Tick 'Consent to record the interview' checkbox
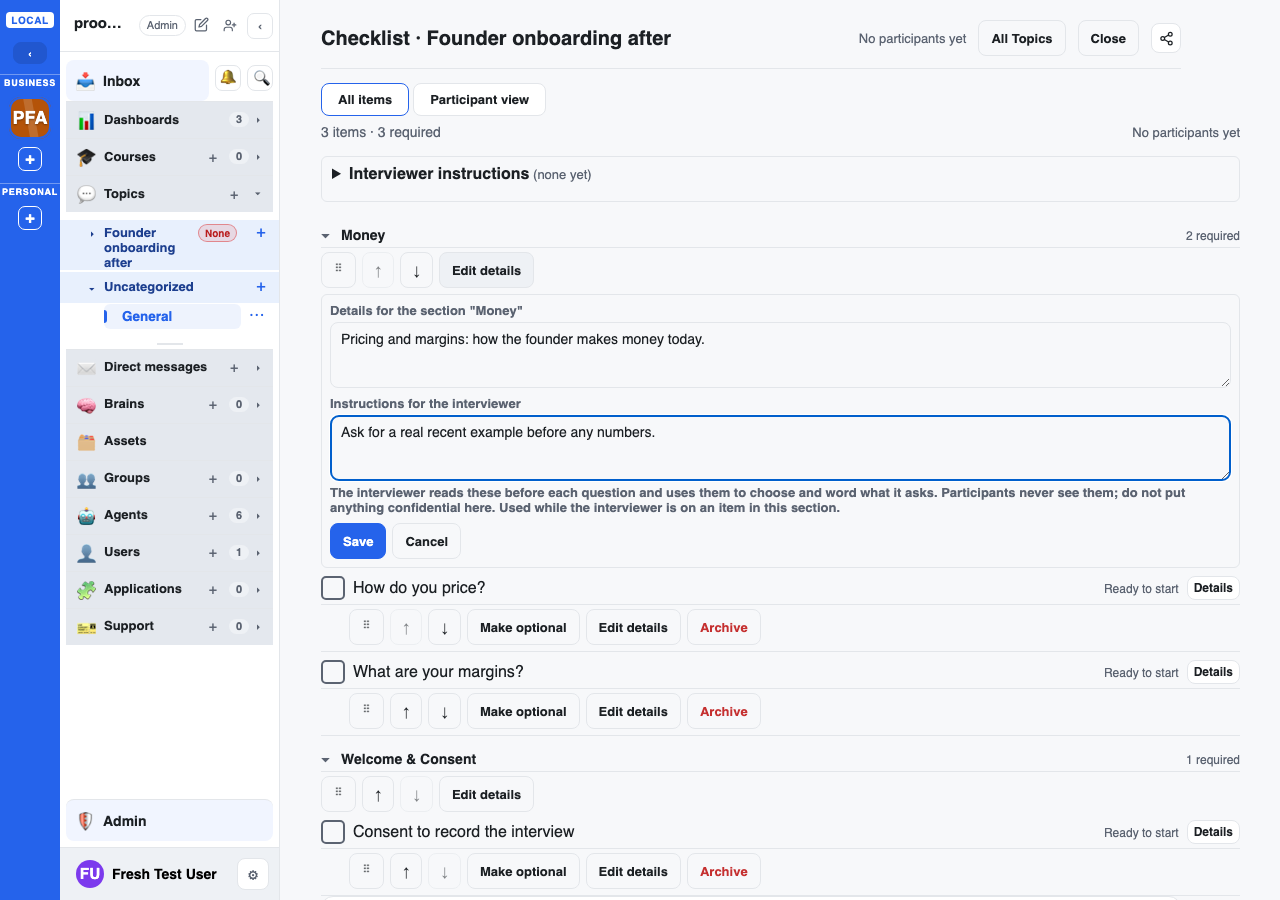The height and width of the screenshot is (900, 1280). tap(333, 832)
